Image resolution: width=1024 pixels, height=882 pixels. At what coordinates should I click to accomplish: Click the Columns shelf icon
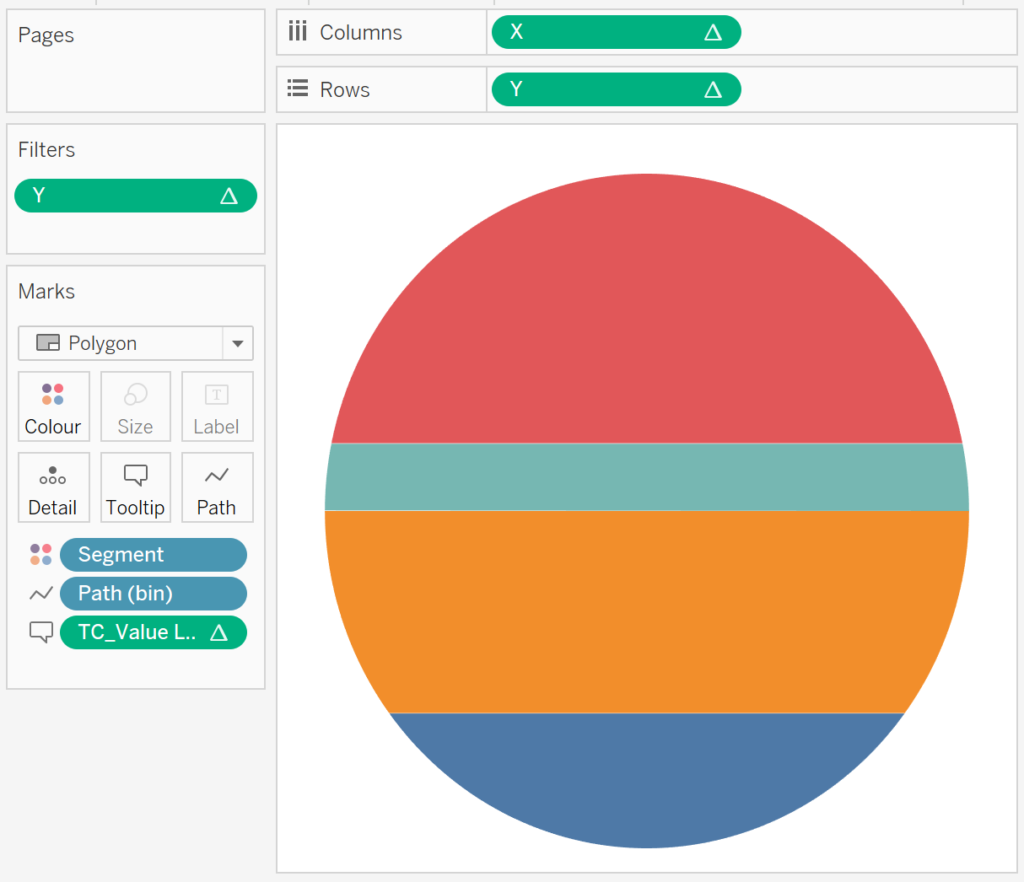click(298, 31)
